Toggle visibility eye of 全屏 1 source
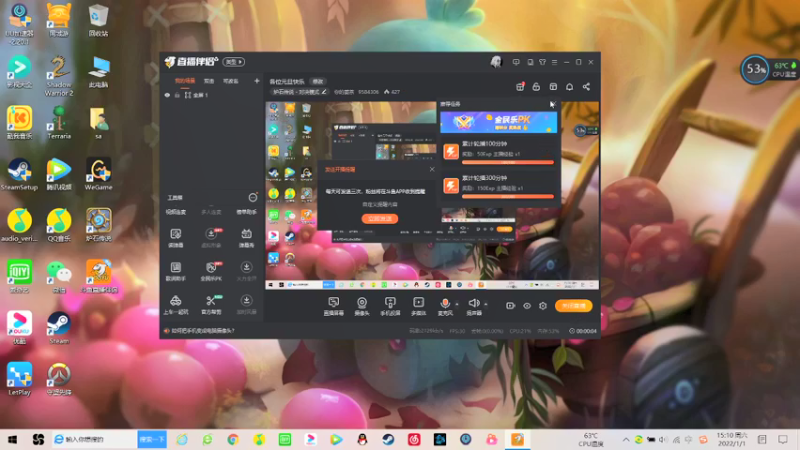Screen dimensions: 800x450 click(167, 95)
